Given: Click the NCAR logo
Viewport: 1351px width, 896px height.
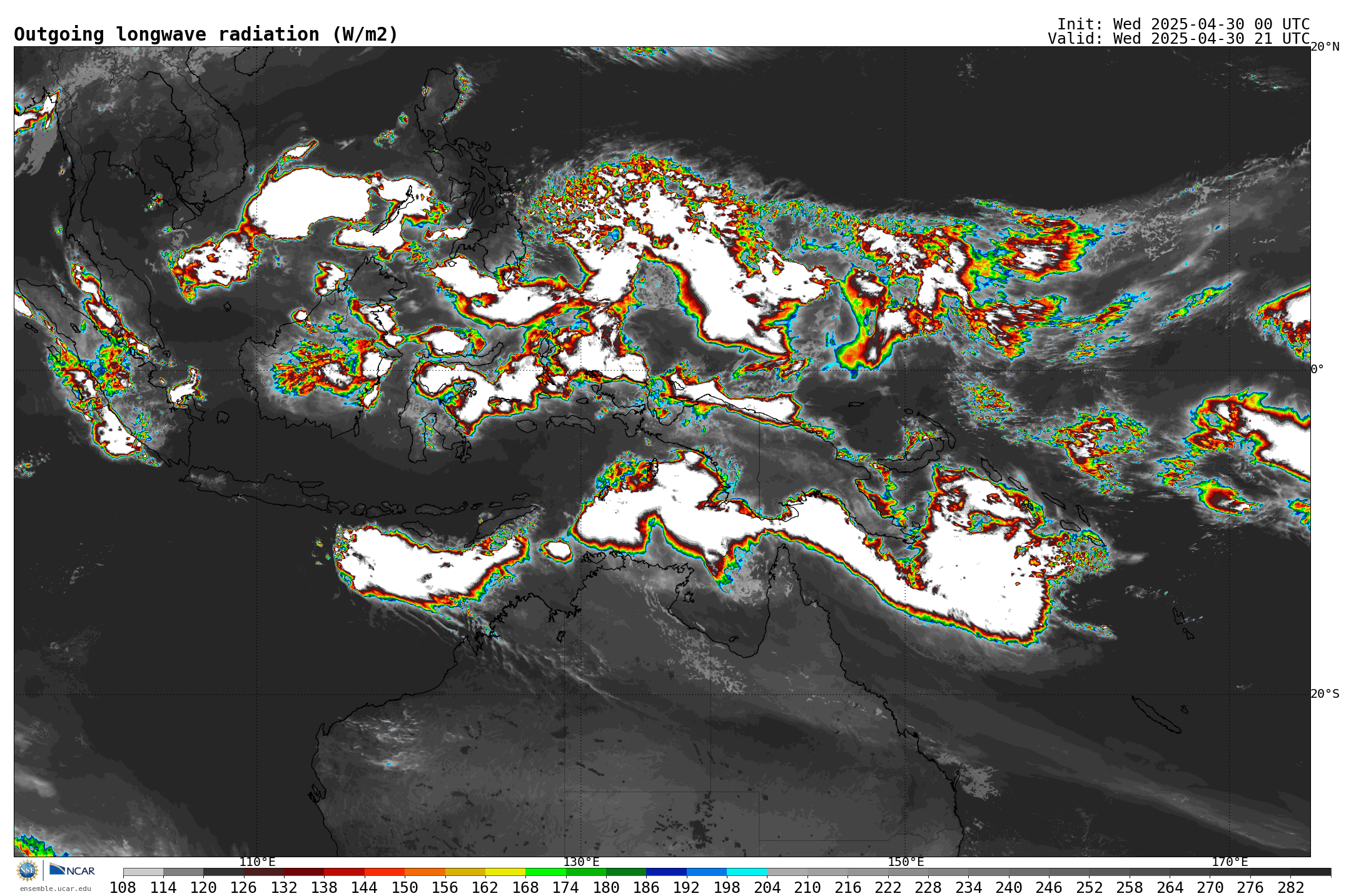Looking at the screenshot, I should pyautogui.click(x=72, y=870).
